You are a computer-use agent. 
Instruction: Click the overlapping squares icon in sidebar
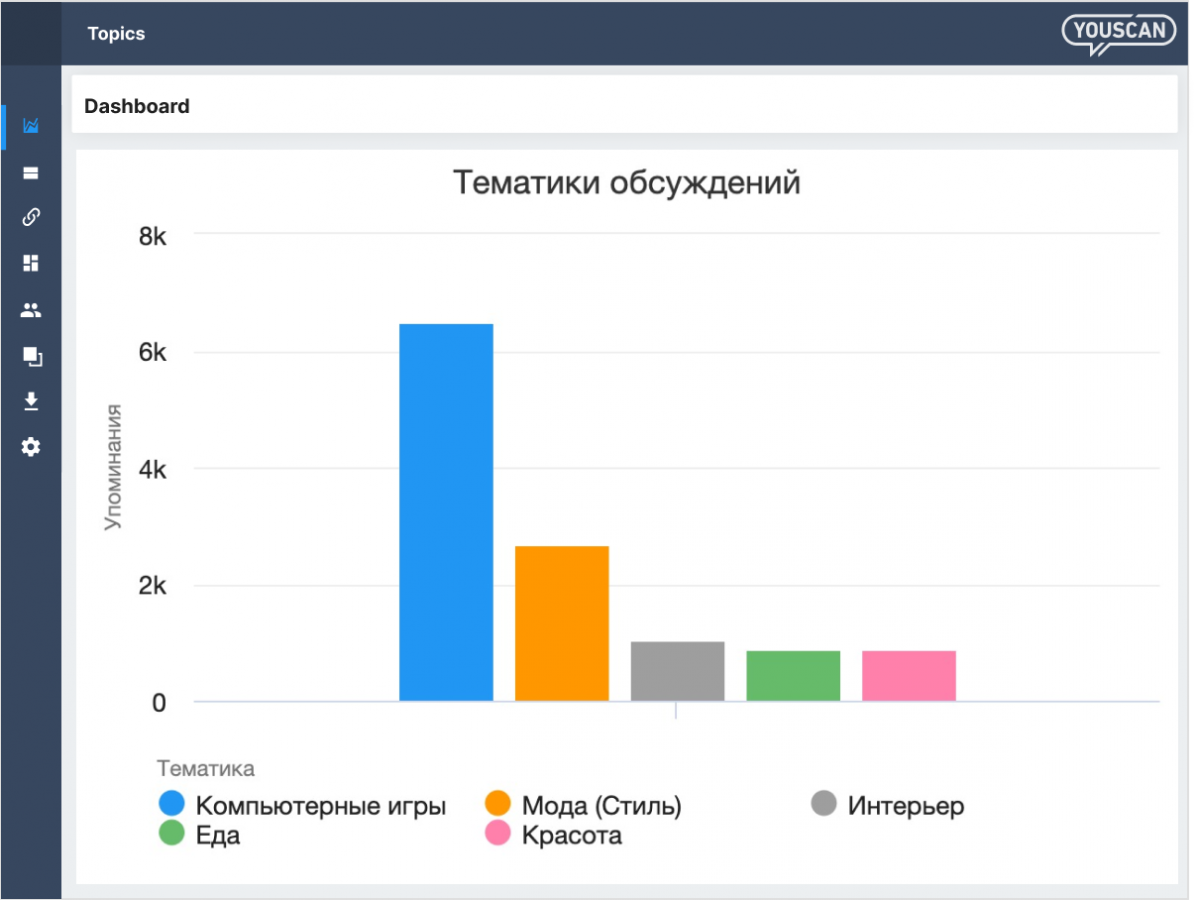[x=32, y=356]
